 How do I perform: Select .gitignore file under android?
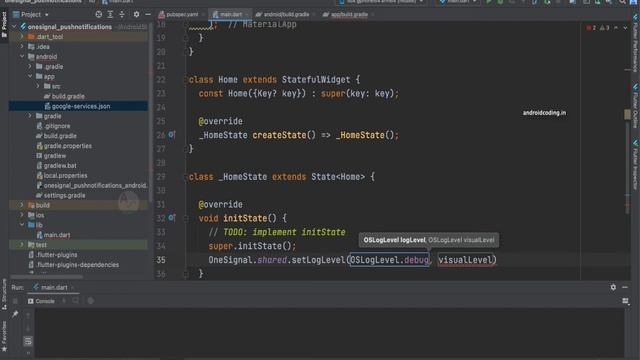(53, 126)
